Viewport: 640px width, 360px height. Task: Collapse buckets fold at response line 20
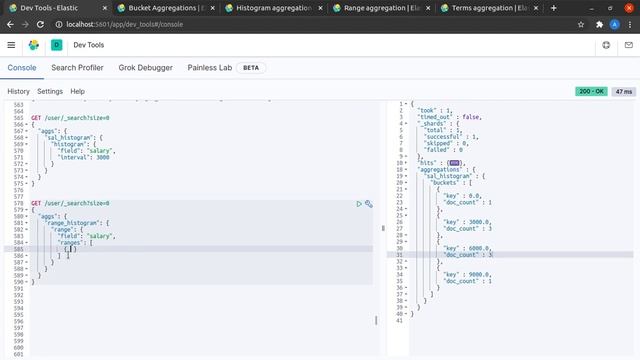pyautogui.click(x=406, y=182)
